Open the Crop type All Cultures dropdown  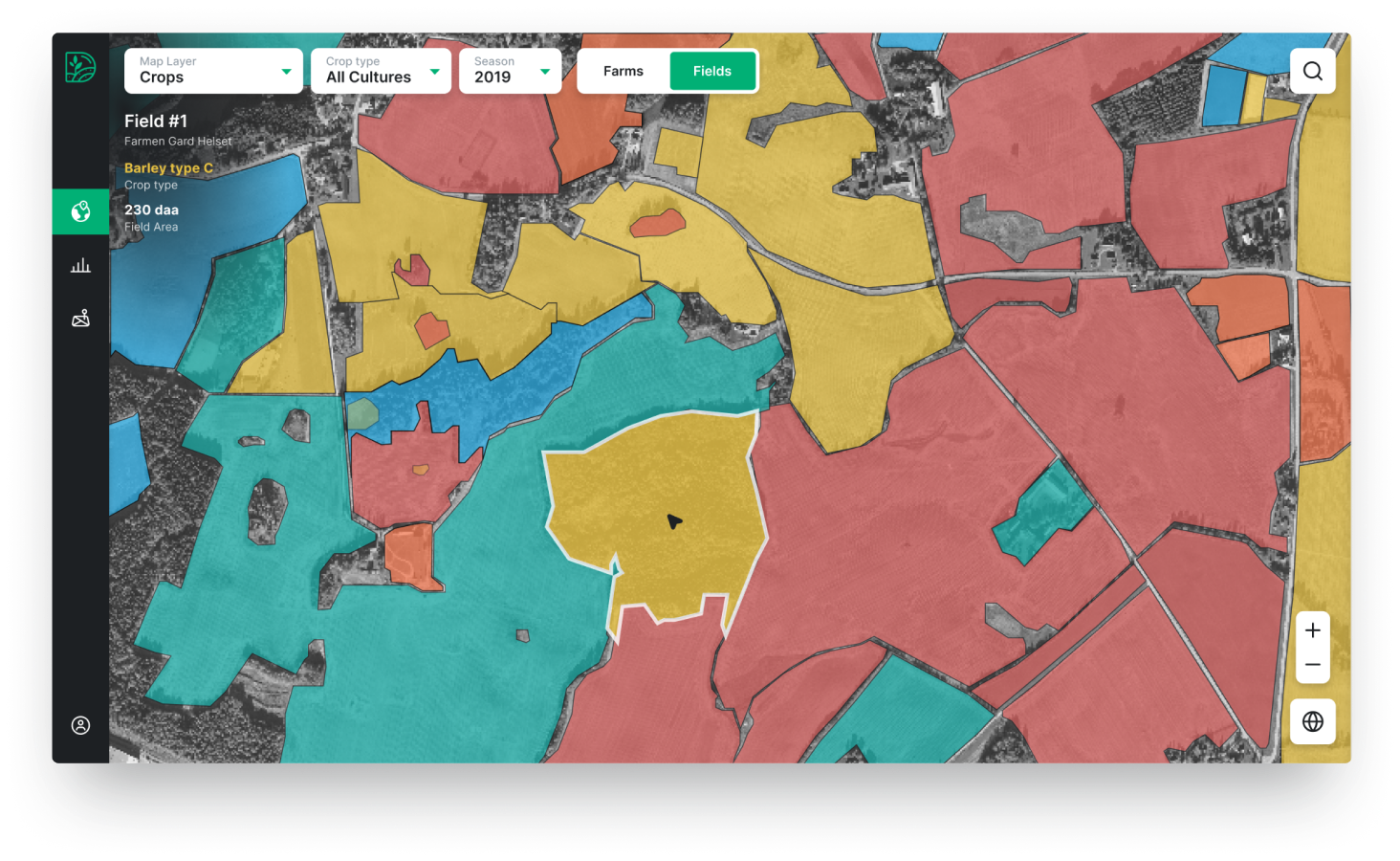point(381,71)
